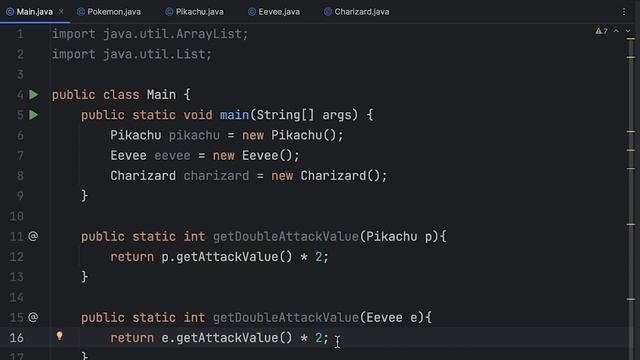Click 'main' method name on line 5
Screen dimensions: 640x360
234,115
